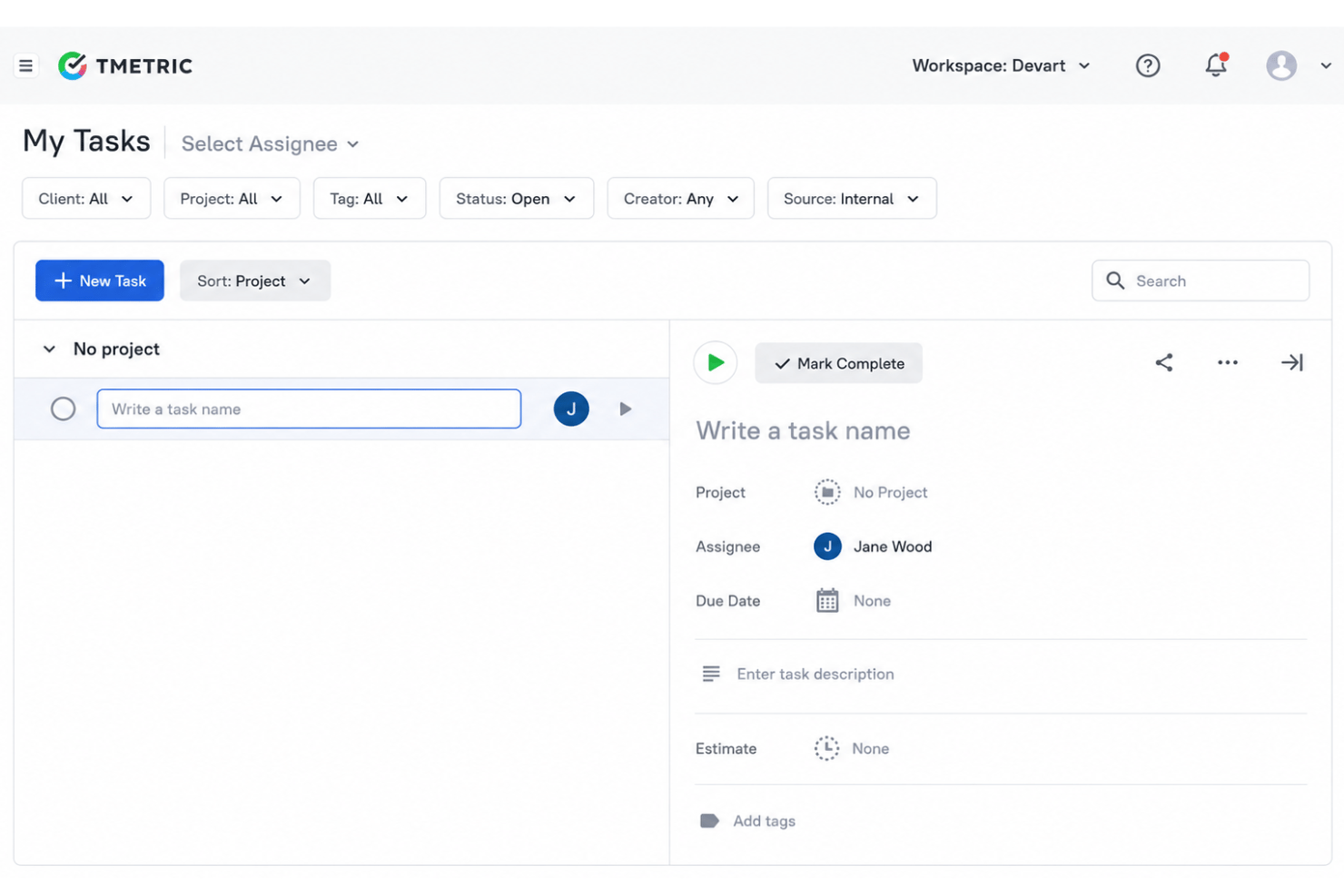The image size is (1344, 896).
Task: Change sorting via Sort: Project dropdown
Action: 255,281
